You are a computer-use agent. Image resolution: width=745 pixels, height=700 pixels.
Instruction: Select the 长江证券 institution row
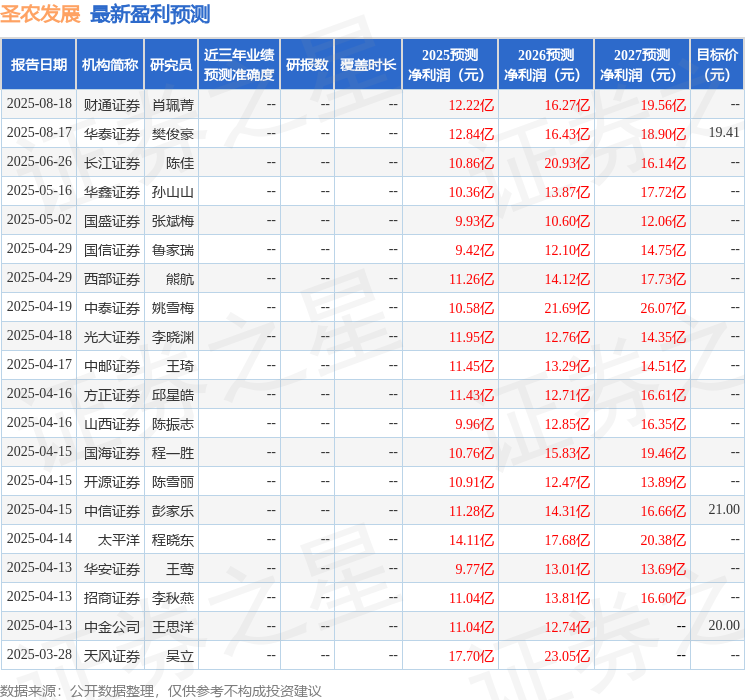[x=111, y=162]
